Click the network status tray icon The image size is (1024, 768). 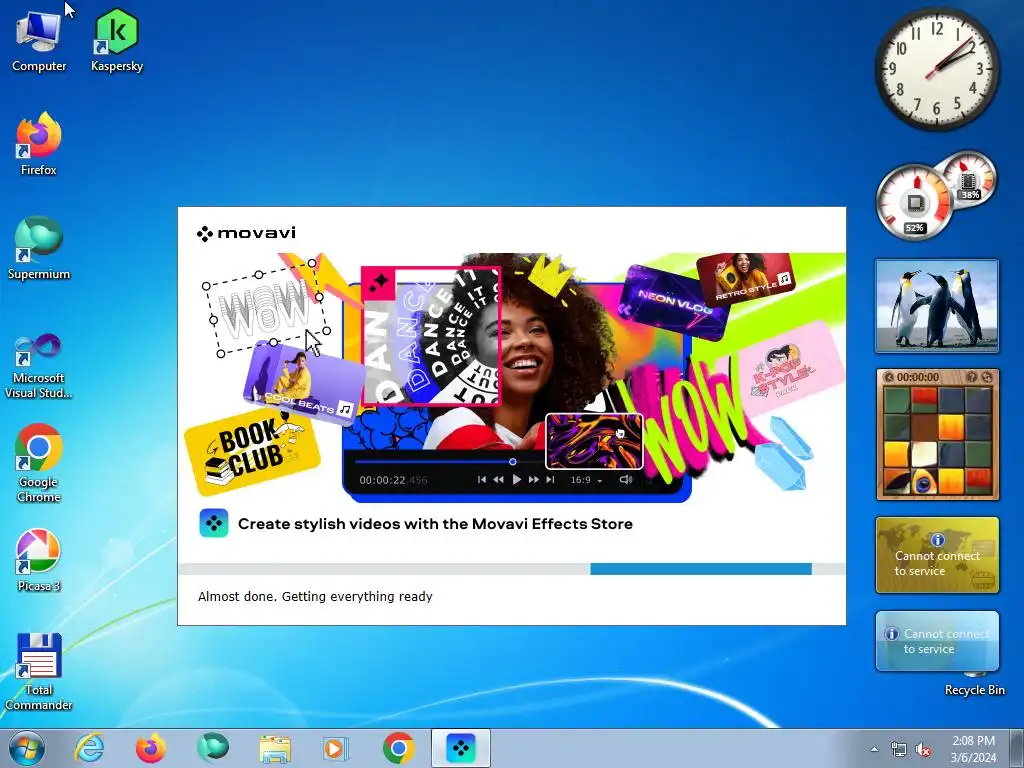coord(899,750)
